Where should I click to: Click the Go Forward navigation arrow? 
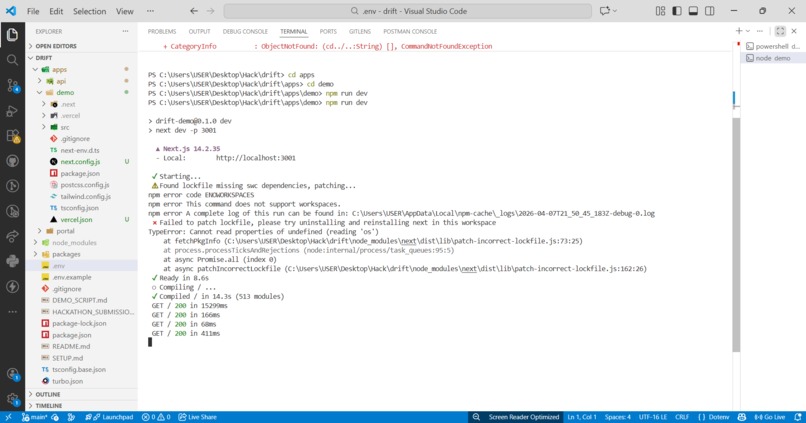(210, 11)
